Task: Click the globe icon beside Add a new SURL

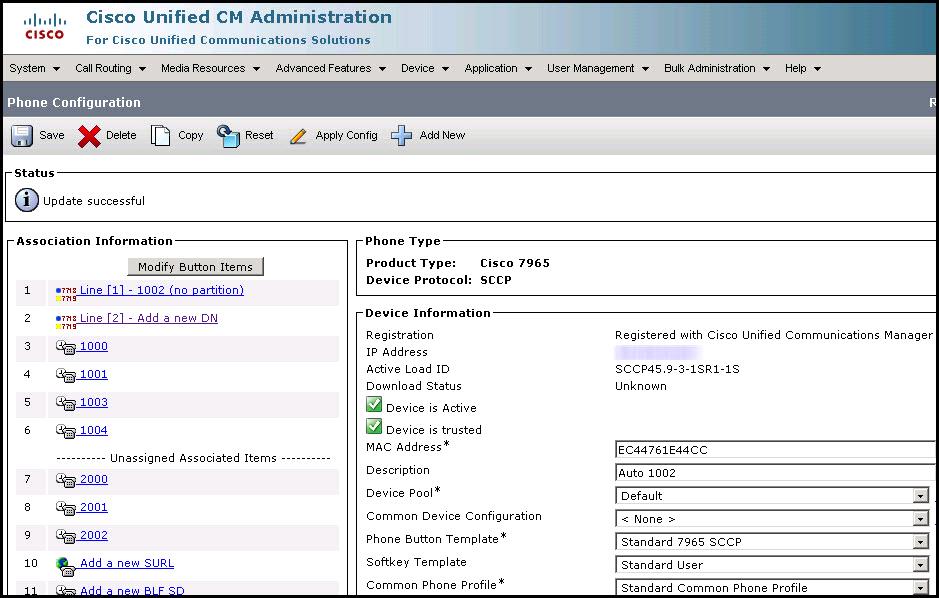Action: click(65, 566)
